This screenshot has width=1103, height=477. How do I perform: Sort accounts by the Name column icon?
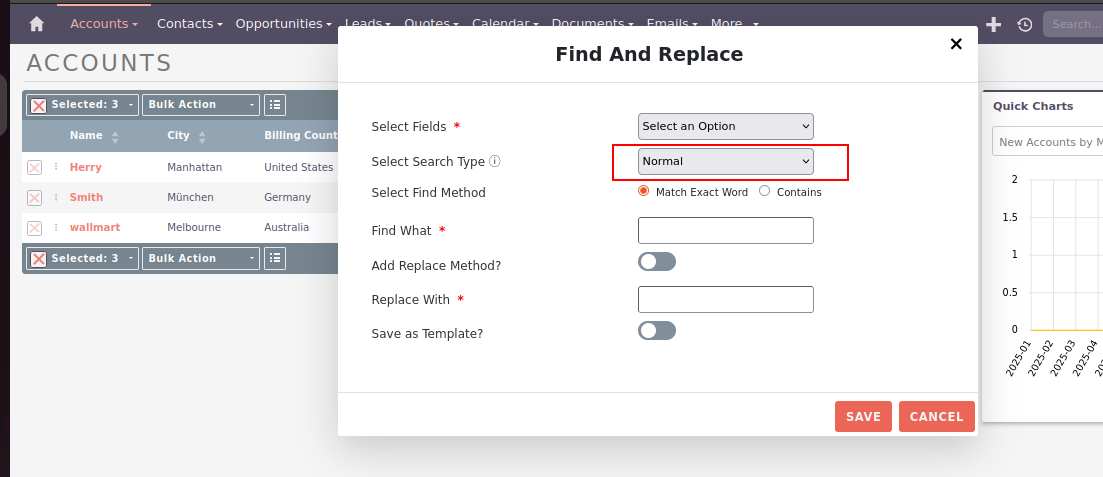[115, 136]
